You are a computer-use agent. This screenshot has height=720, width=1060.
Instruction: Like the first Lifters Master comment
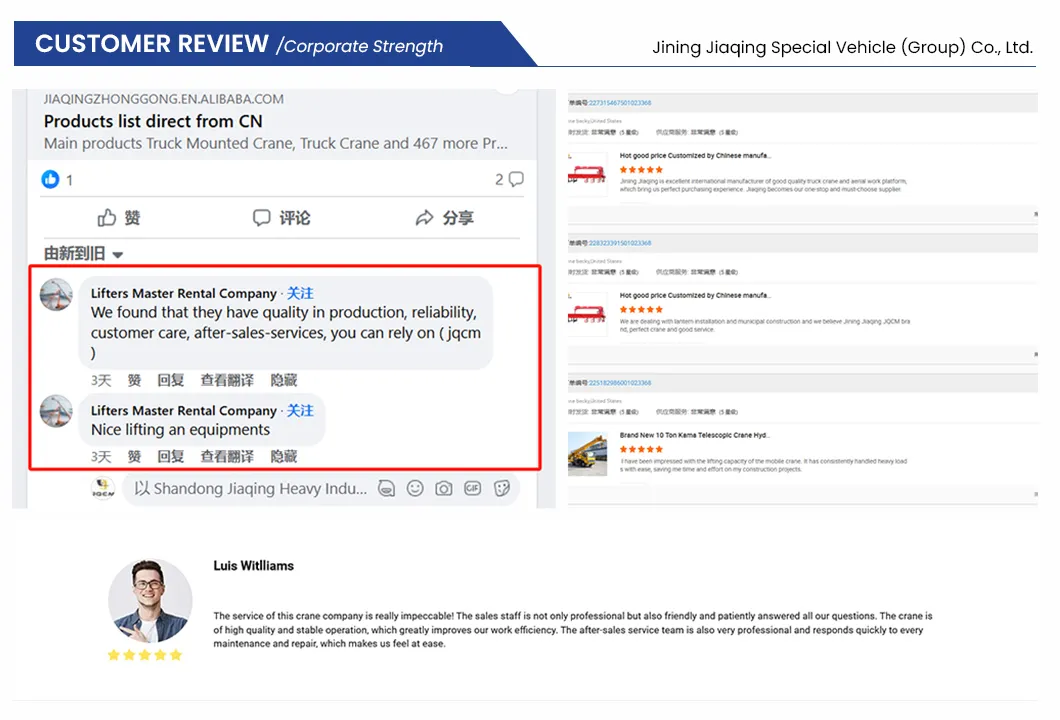point(134,380)
